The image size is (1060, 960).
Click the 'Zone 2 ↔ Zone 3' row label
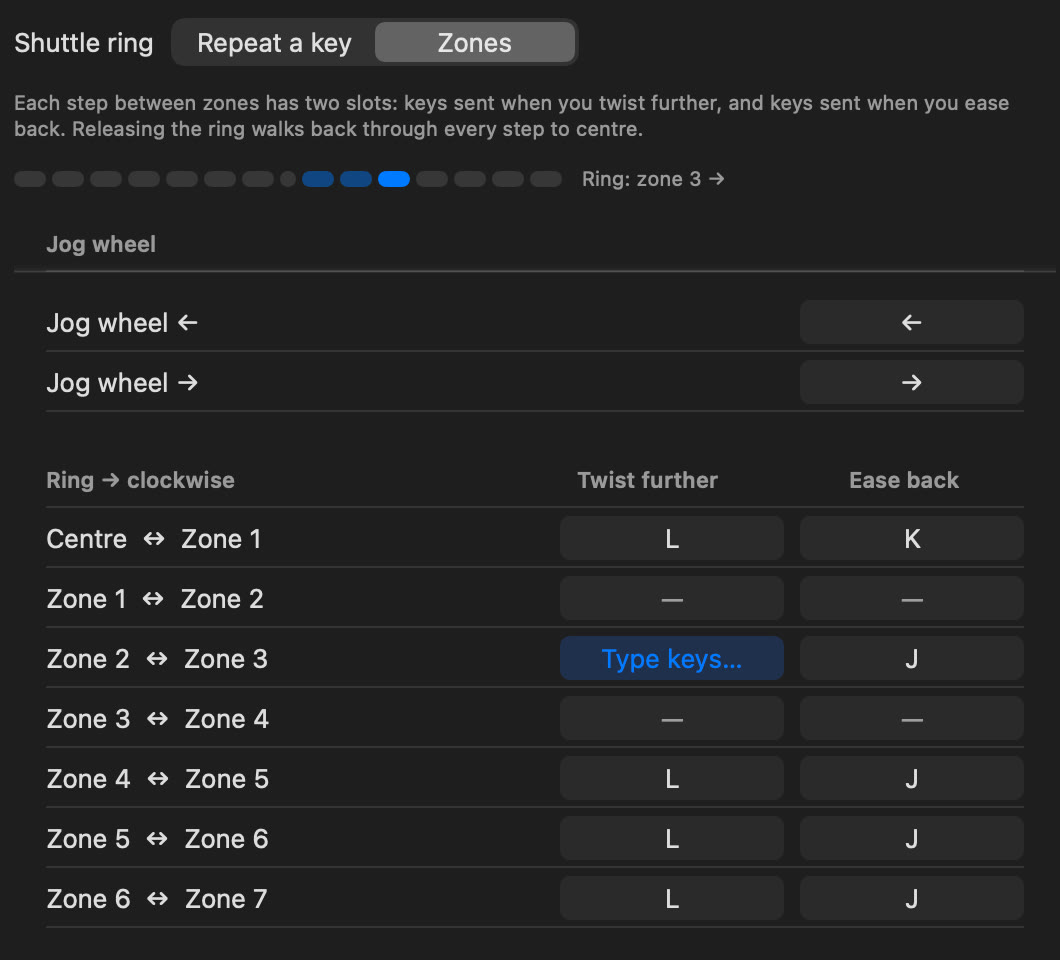[x=157, y=658]
